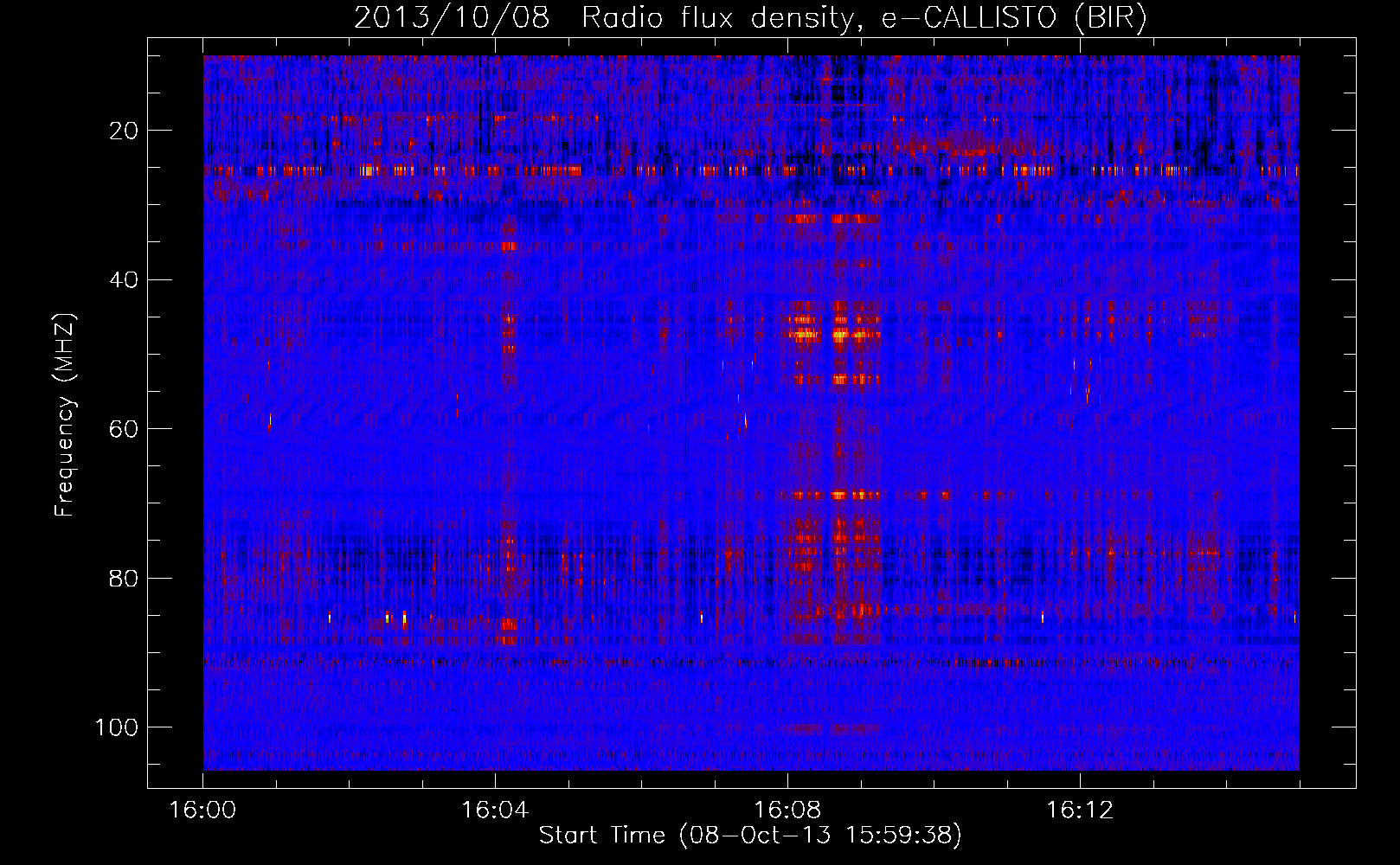Click the "100" frequency tick label
1400x865 pixels.
117,727
